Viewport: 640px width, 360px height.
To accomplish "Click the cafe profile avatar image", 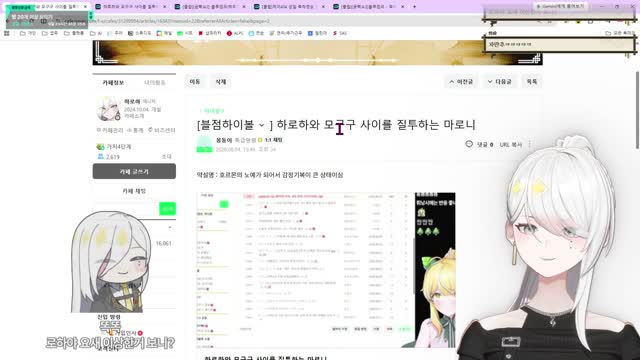I will (x=108, y=109).
